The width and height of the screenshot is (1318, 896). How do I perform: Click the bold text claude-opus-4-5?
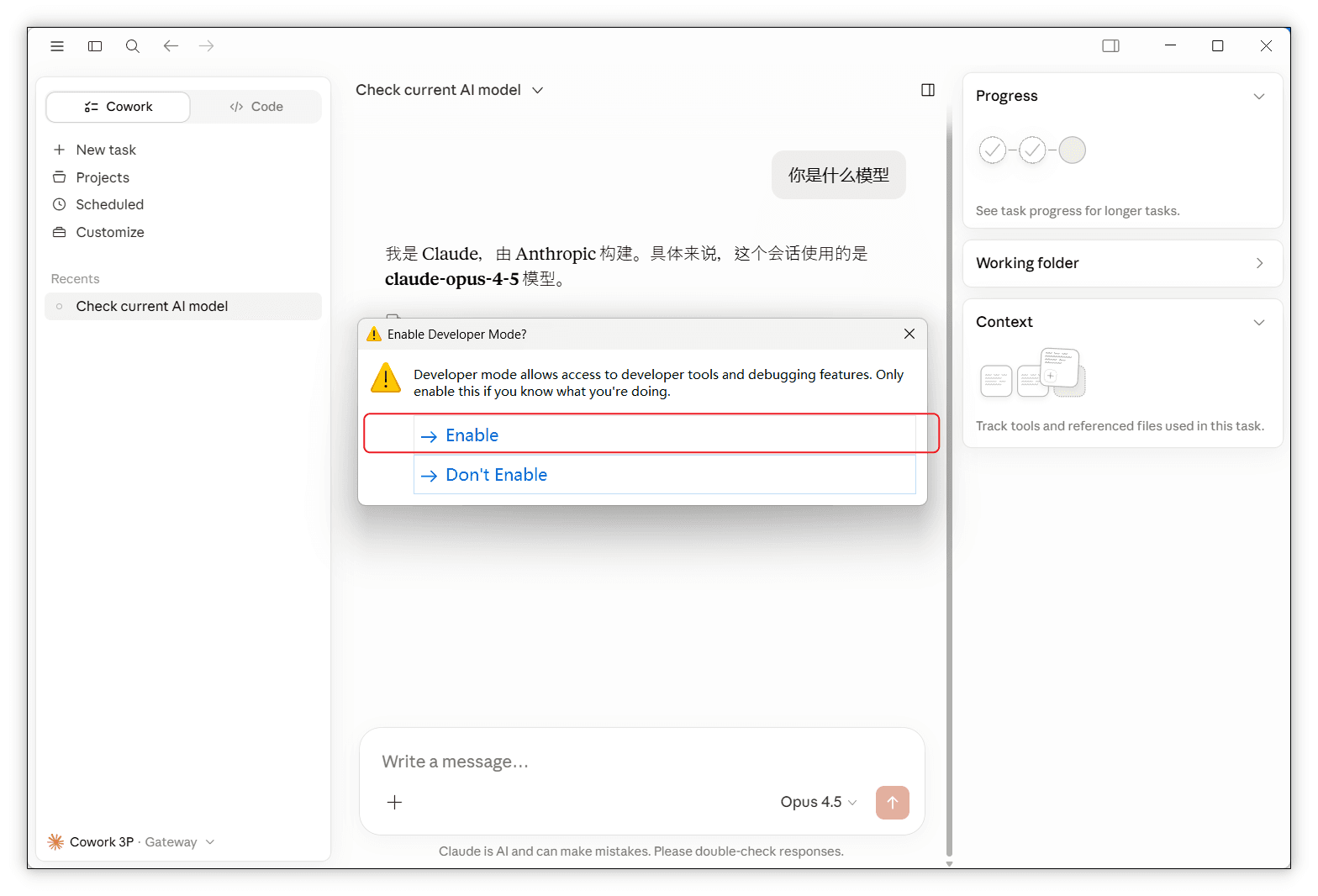point(451,279)
